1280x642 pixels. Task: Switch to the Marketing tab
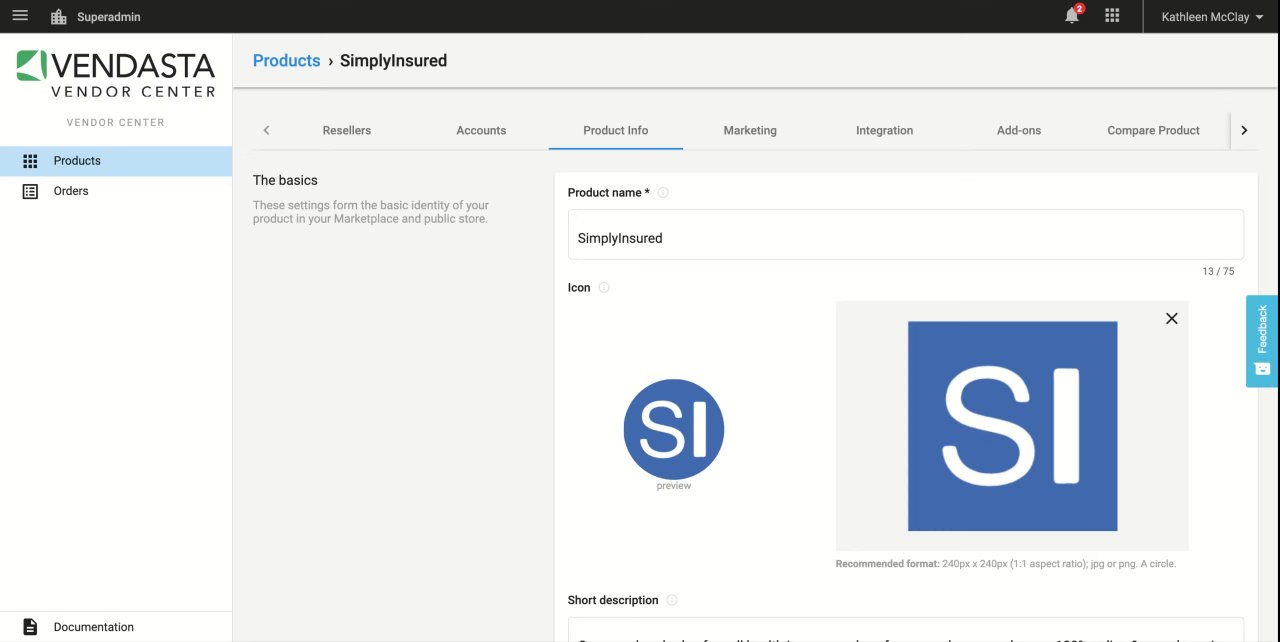coord(750,130)
